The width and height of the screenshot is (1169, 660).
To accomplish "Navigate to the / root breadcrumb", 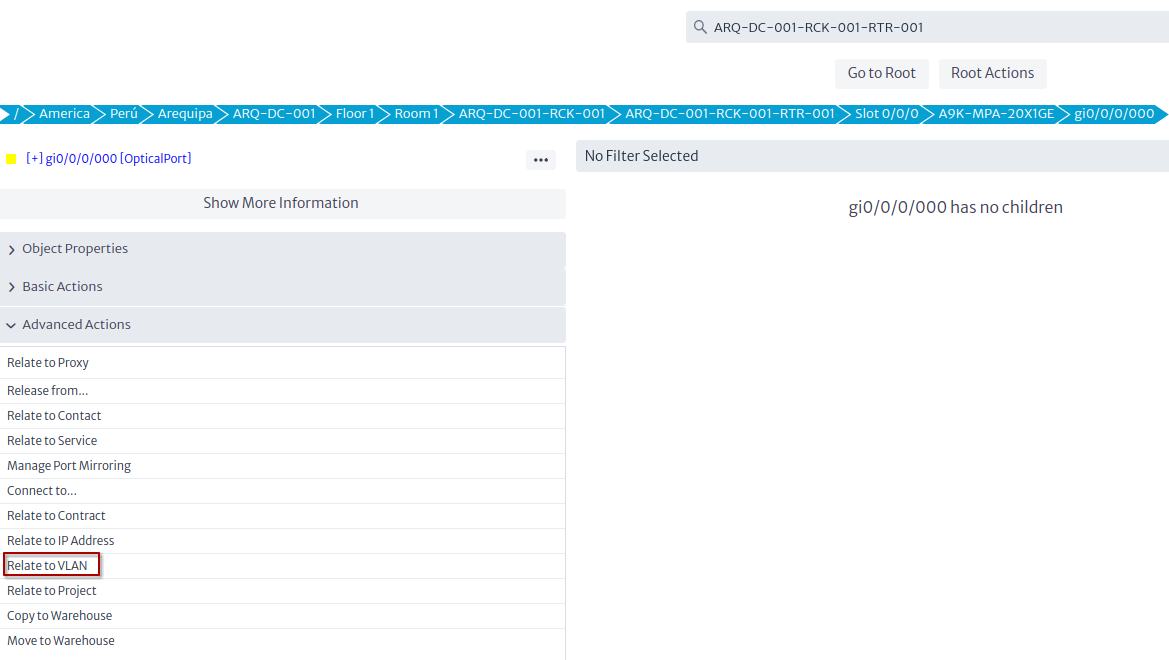I will point(16,114).
